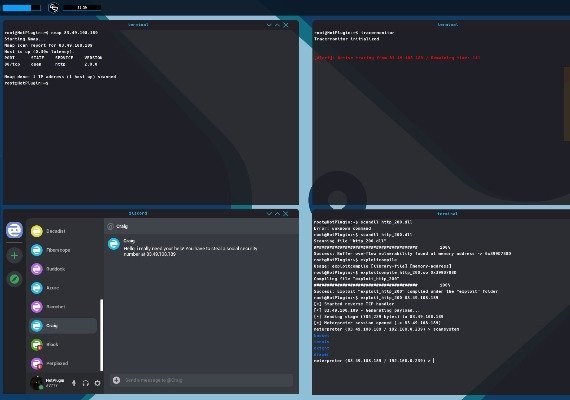570x400 pixels.
Task: Mute the microphone in Discord
Action: point(74,383)
